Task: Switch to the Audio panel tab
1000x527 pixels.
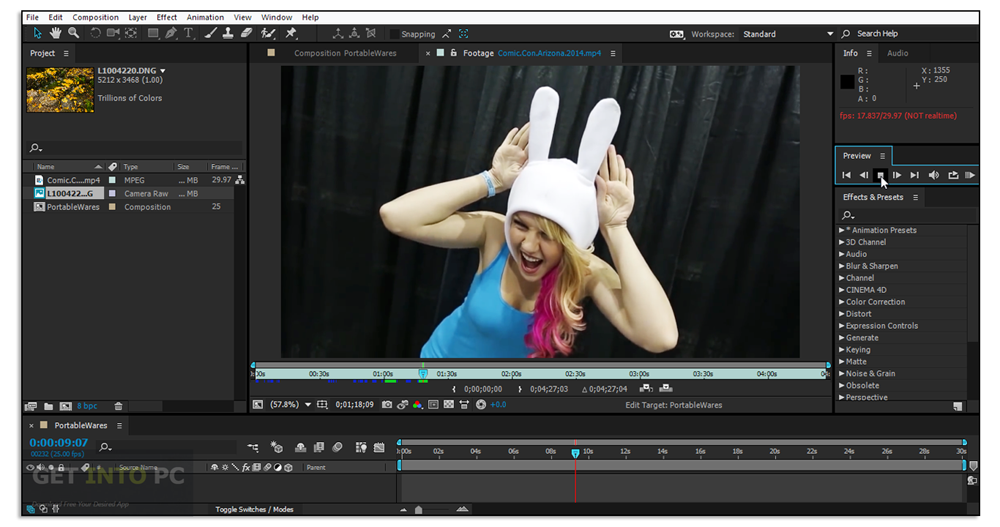Action: (897, 53)
